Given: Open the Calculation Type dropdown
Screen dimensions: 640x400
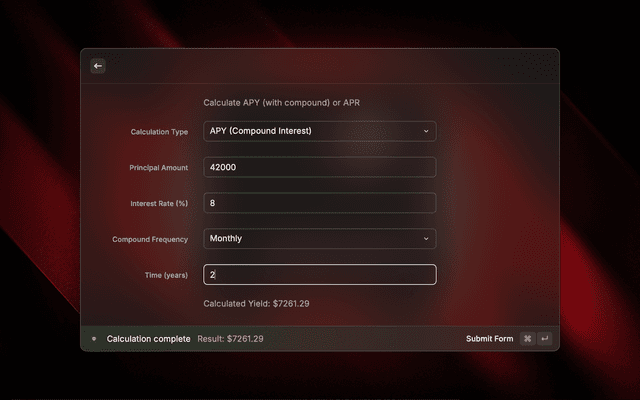Looking at the screenshot, I should (x=319, y=131).
